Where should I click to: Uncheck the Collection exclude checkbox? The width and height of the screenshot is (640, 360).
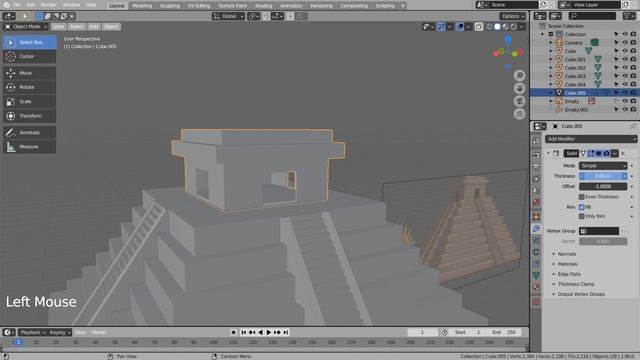pos(551,34)
